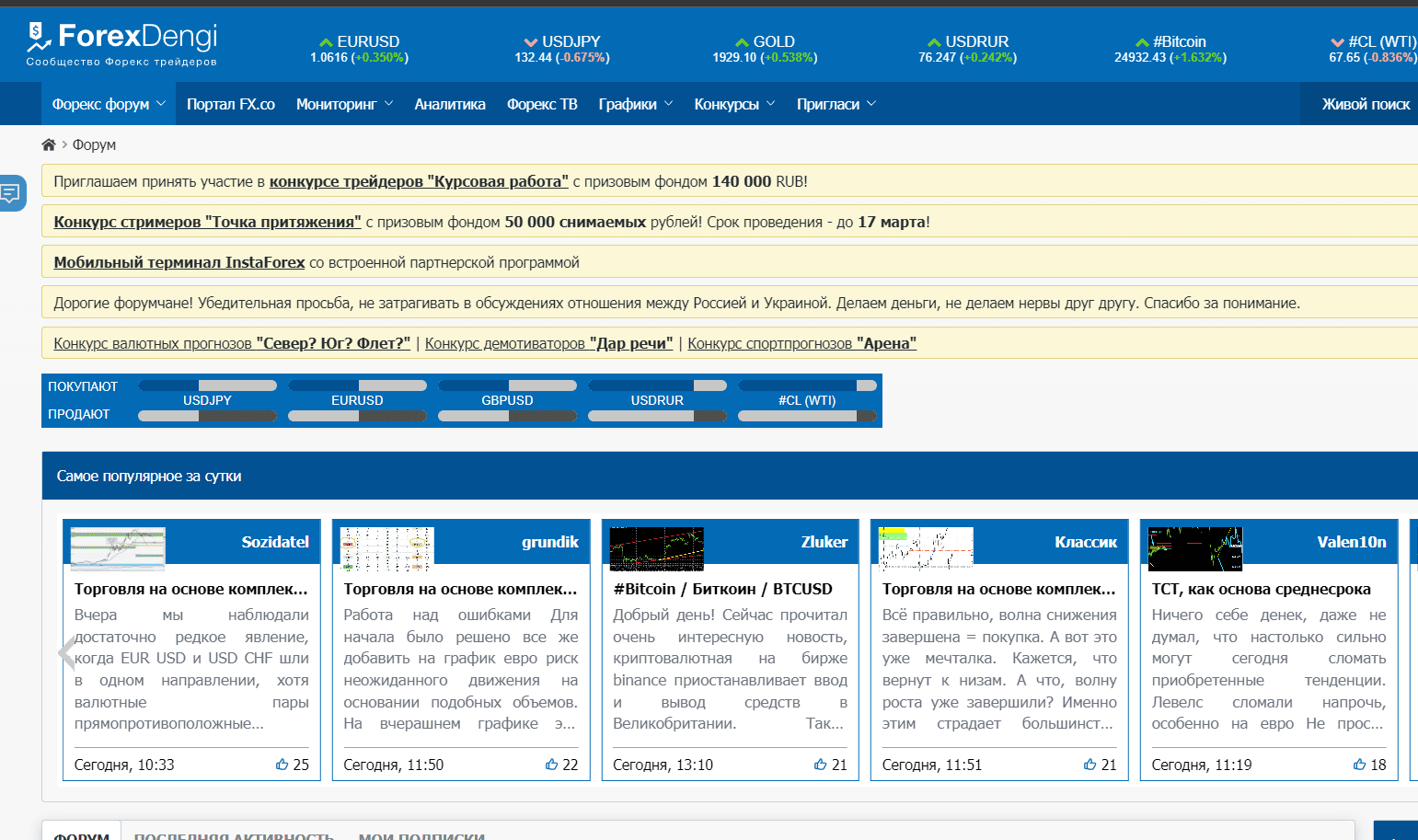The width and height of the screenshot is (1418, 840).
Task: Open Zluker's Bitcoin chart thumbnail
Action: 657,549
